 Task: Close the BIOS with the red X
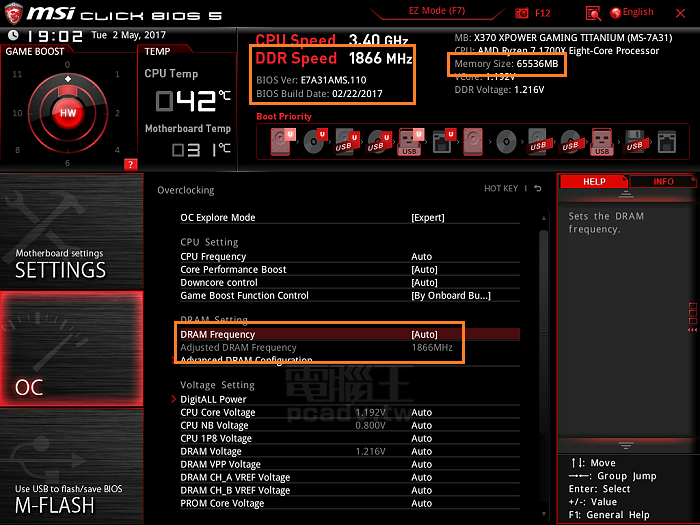click(680, 13)
